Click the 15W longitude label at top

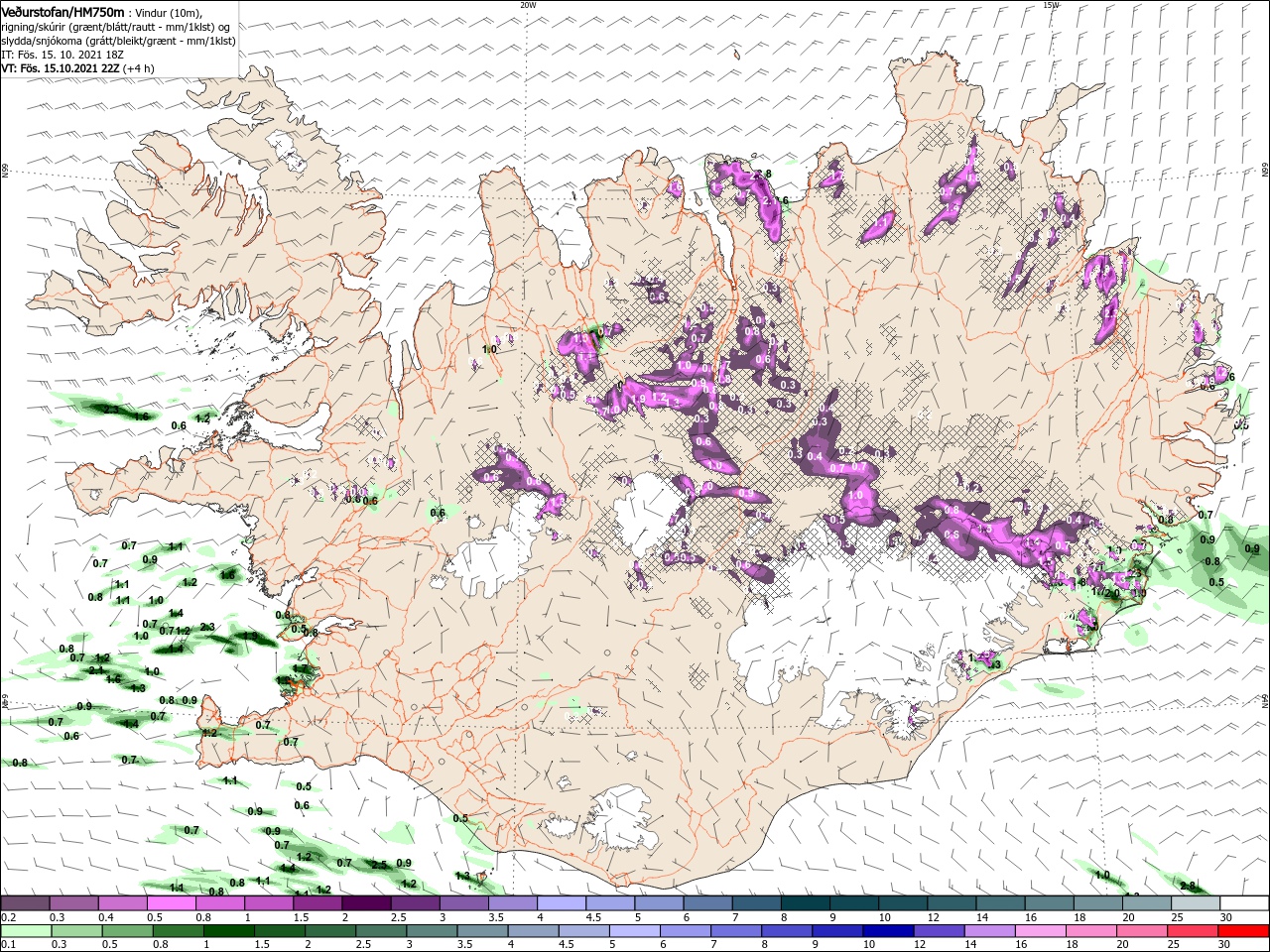click(1051, 5)
